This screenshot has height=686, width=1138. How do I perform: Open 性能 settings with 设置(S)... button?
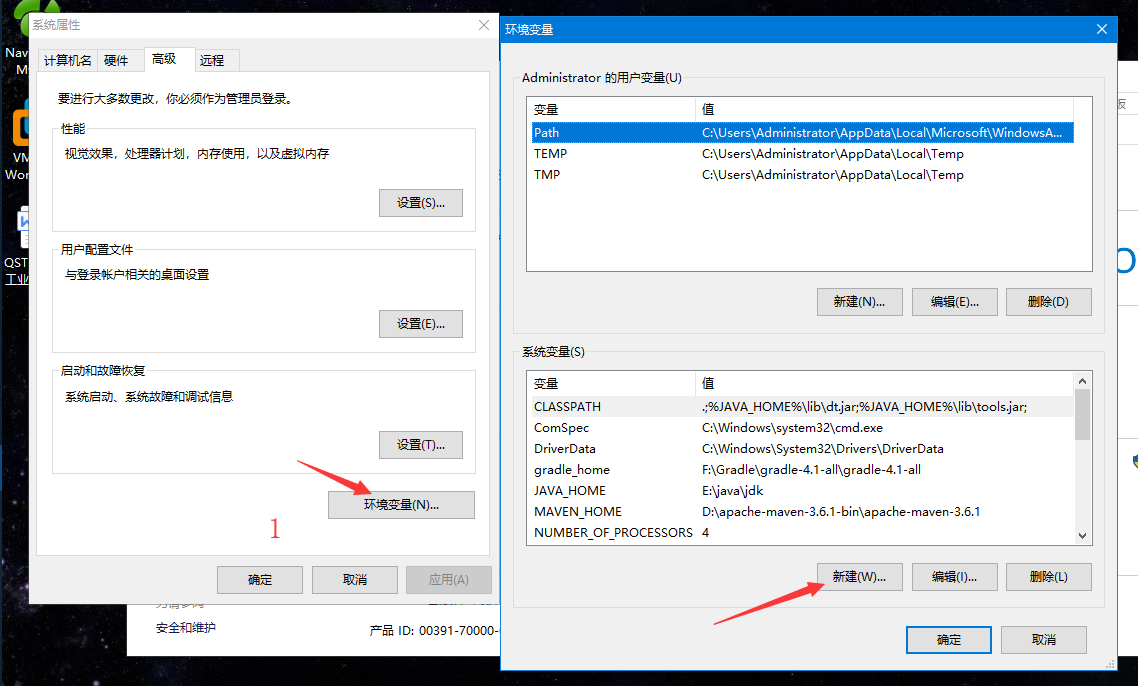(x=420, y=203)
